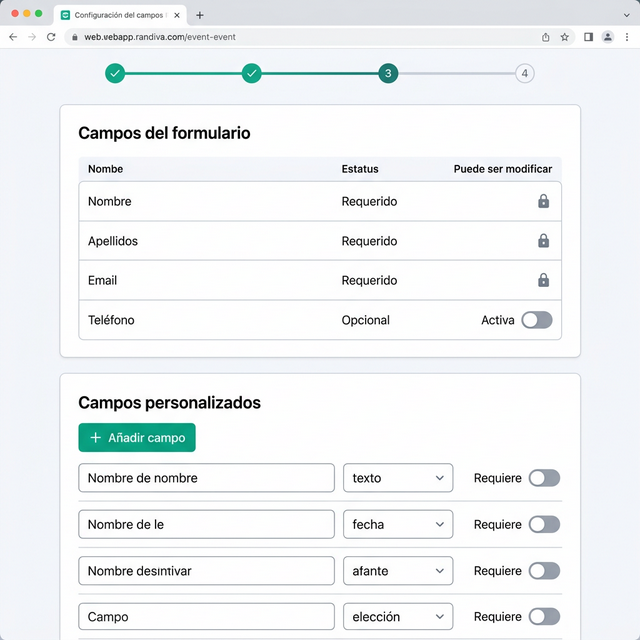Screen dimensions: 640x640
Task: Go back with browser back arrow
Action: tap(13, 37)
